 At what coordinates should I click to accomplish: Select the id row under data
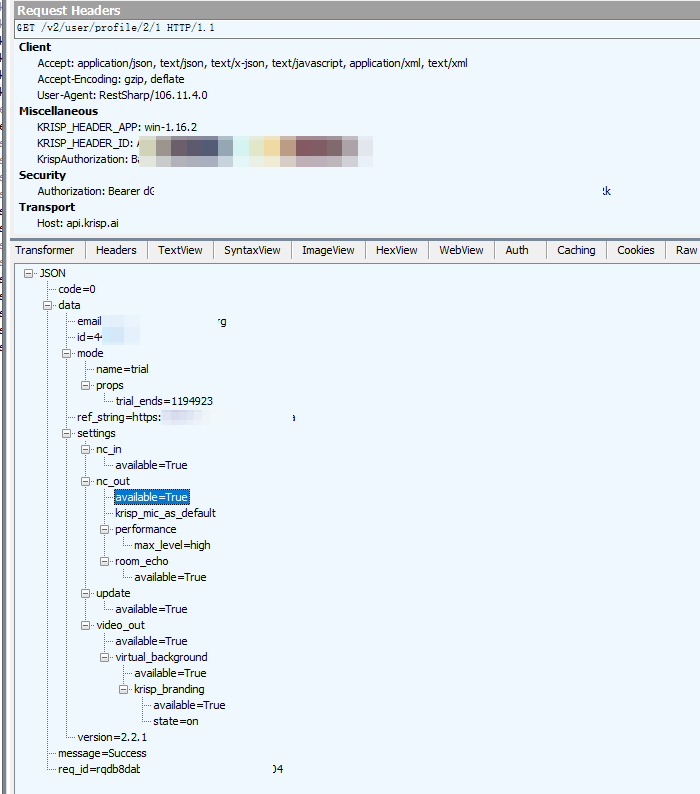click(108, 337)
